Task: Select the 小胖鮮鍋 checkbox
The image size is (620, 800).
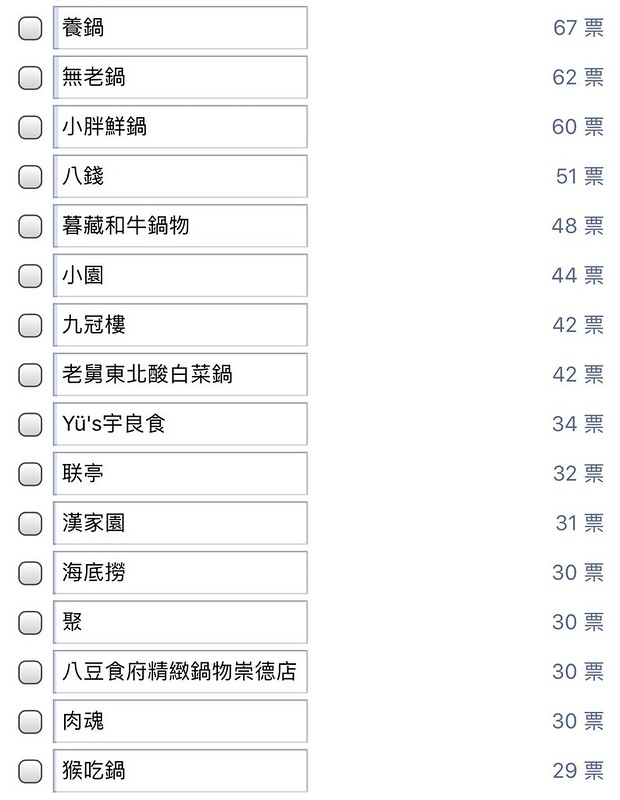Action: coord(30,128)
